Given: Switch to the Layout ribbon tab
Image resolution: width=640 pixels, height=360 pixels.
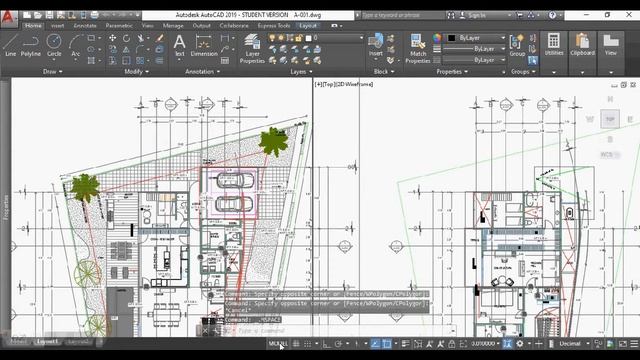Looking at the screenshot, I should coord(308,25).
